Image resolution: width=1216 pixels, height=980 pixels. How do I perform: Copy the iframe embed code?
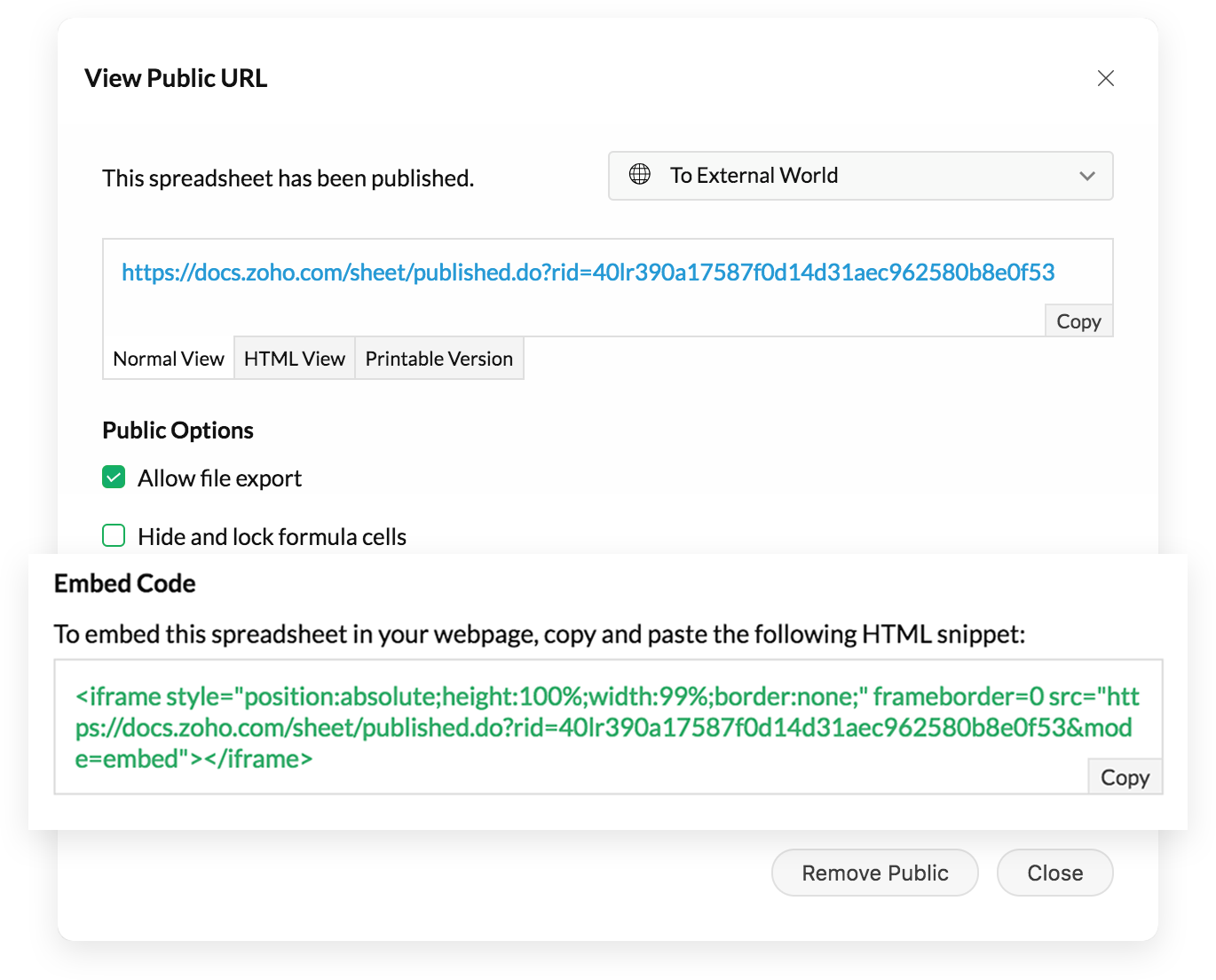pyautogui.click(x=1125, y=776)
